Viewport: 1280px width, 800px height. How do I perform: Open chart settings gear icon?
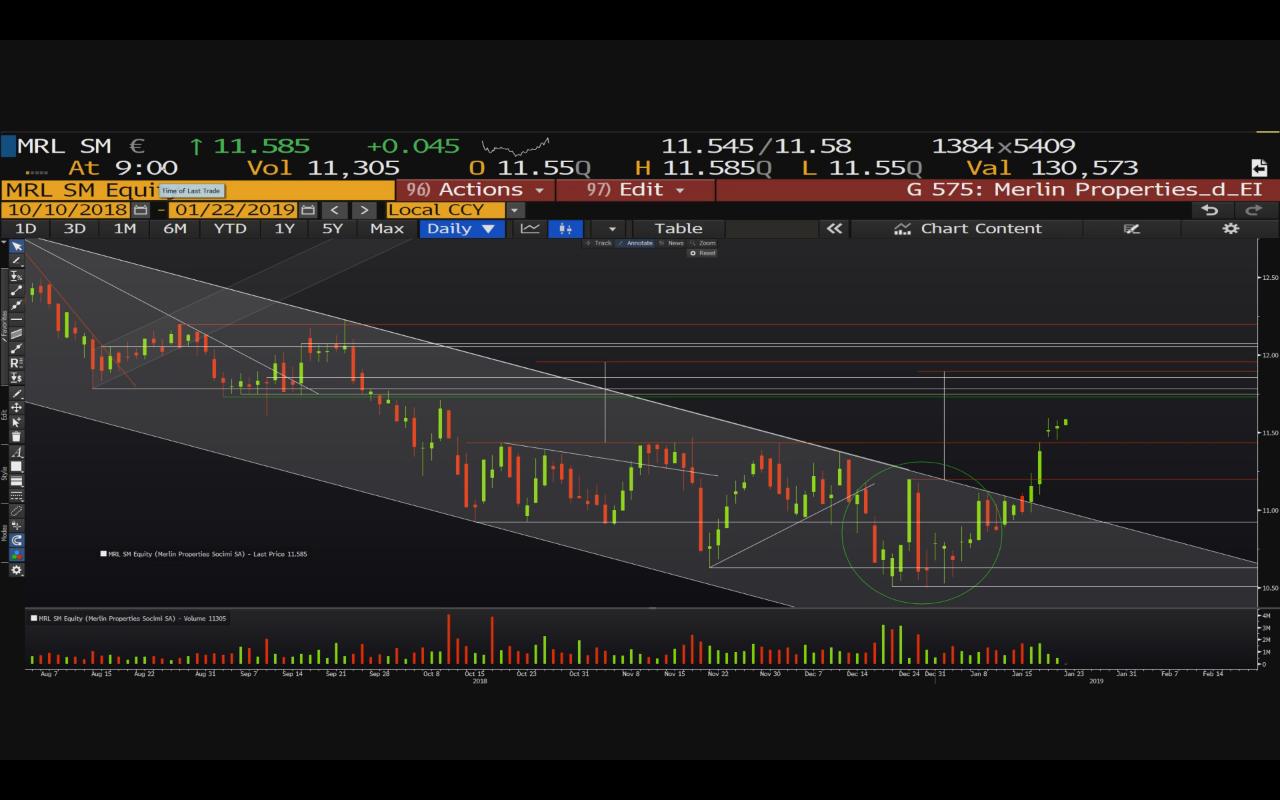[1231, 229]
